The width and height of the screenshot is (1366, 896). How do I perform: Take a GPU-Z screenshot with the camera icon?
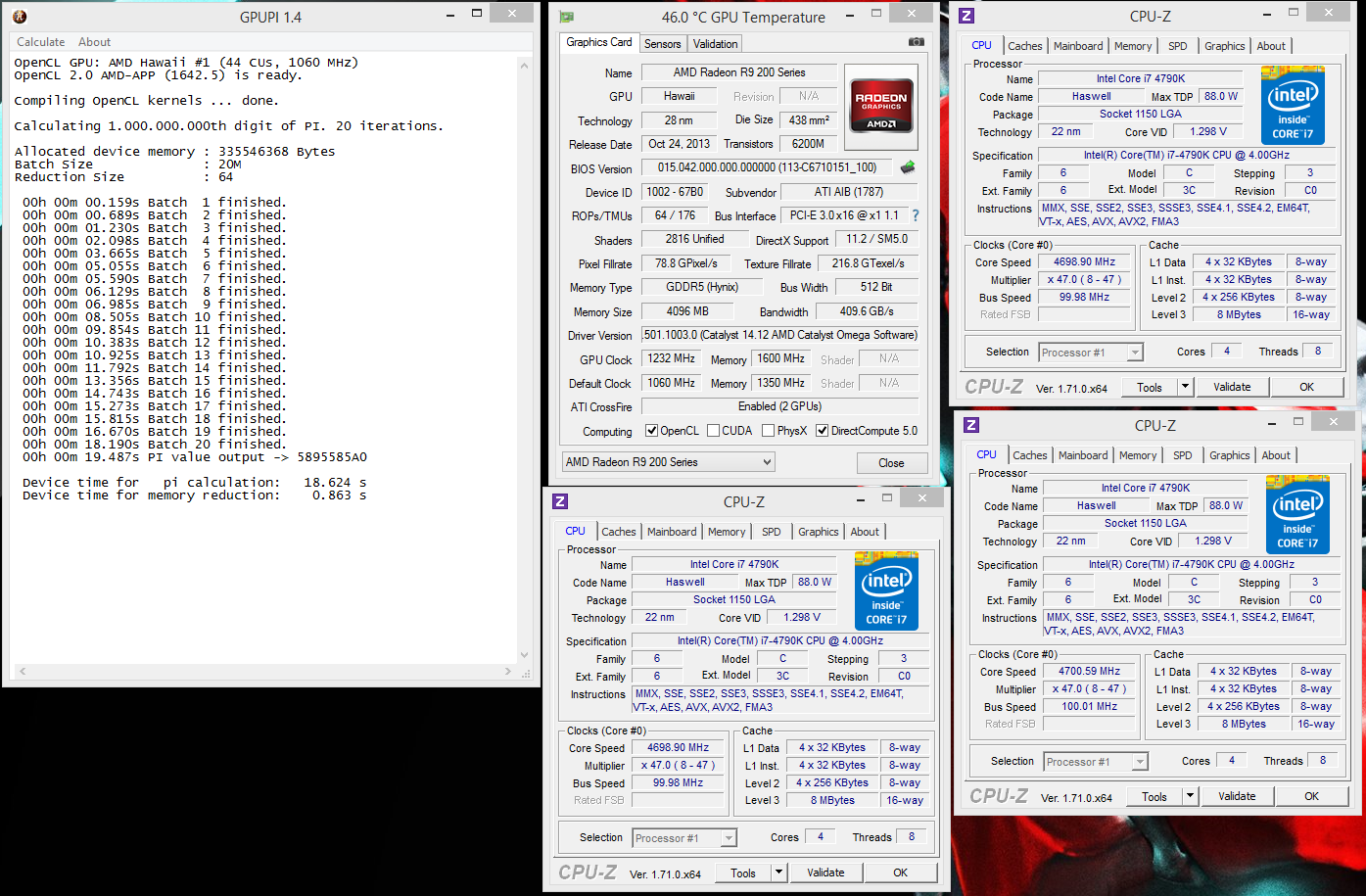pyautogui.click(x=916, y=42)
